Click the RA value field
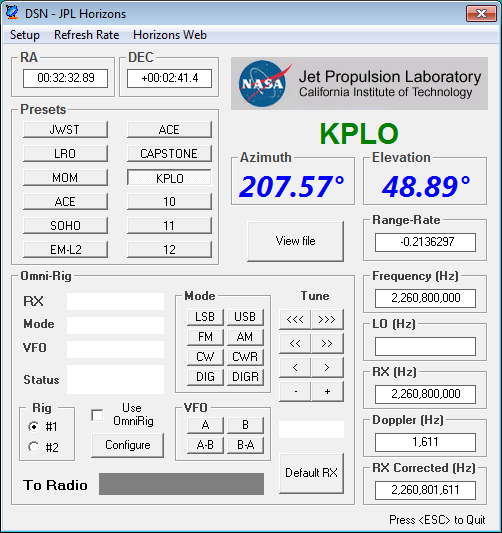 (66, 78)
